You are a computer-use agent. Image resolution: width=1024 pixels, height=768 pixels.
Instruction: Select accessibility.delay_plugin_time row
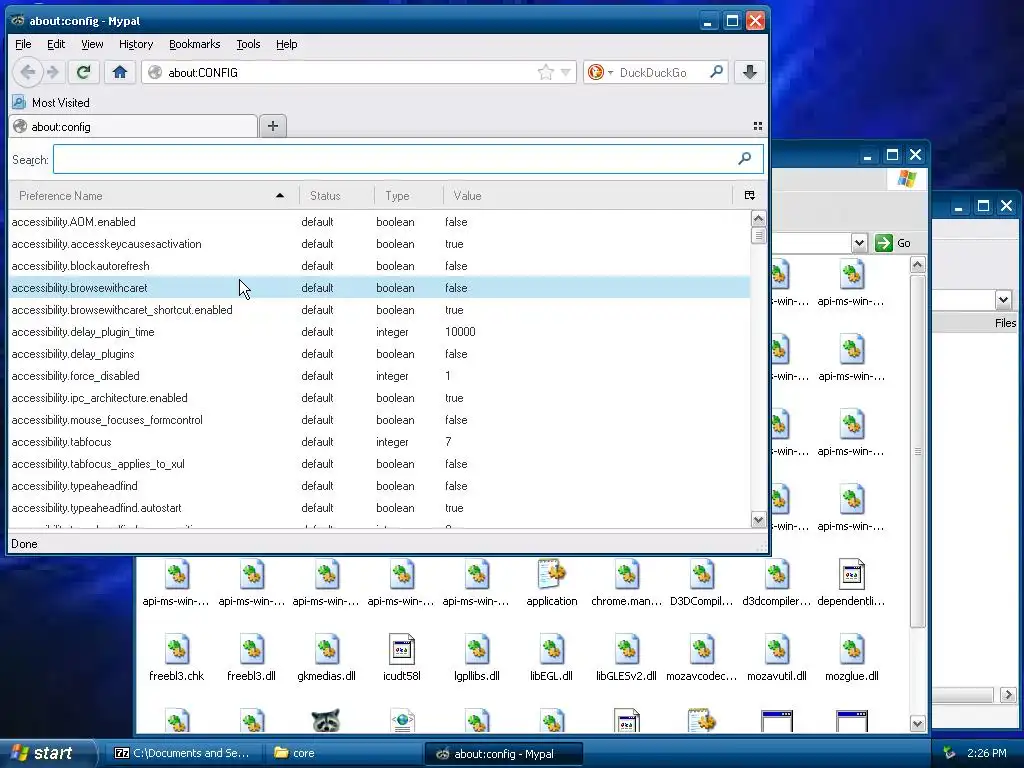(379, 332)
